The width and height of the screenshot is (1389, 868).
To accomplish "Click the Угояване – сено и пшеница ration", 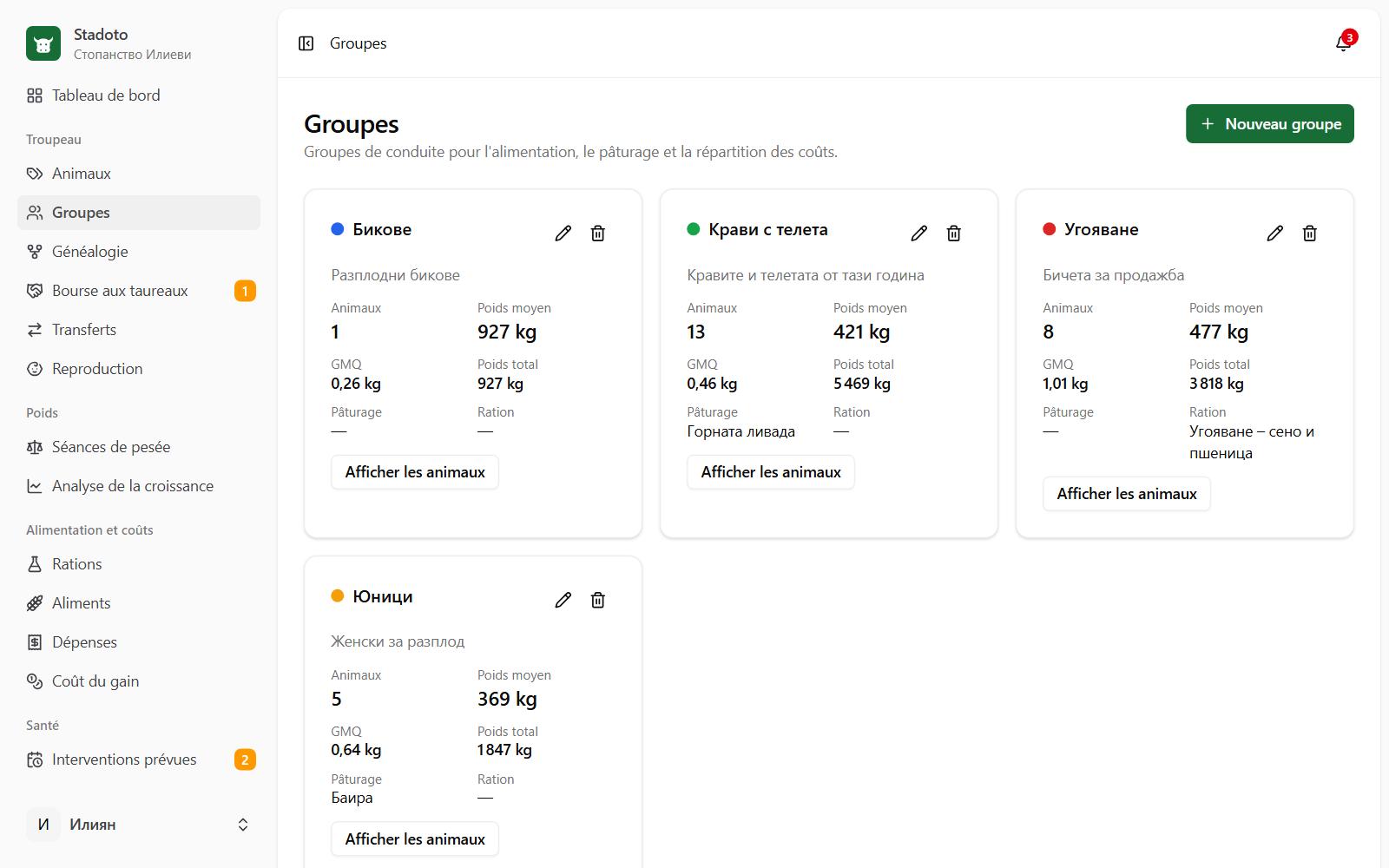I will click(x=1252, y=442).
